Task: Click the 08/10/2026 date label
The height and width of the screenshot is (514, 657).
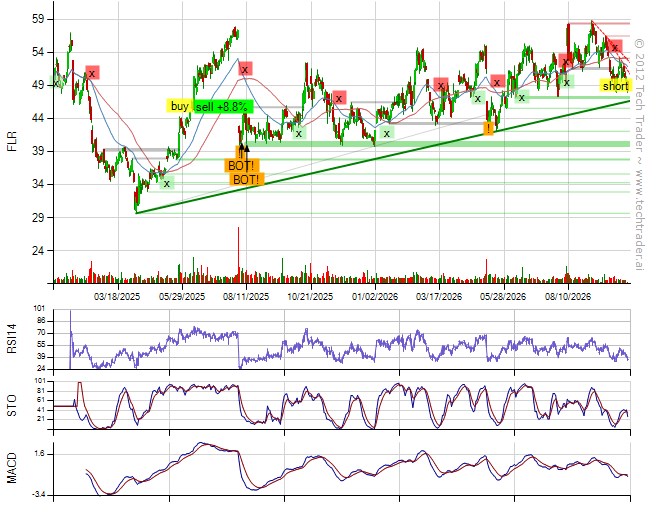Action: pyautogui.click(x=568, y=297)
